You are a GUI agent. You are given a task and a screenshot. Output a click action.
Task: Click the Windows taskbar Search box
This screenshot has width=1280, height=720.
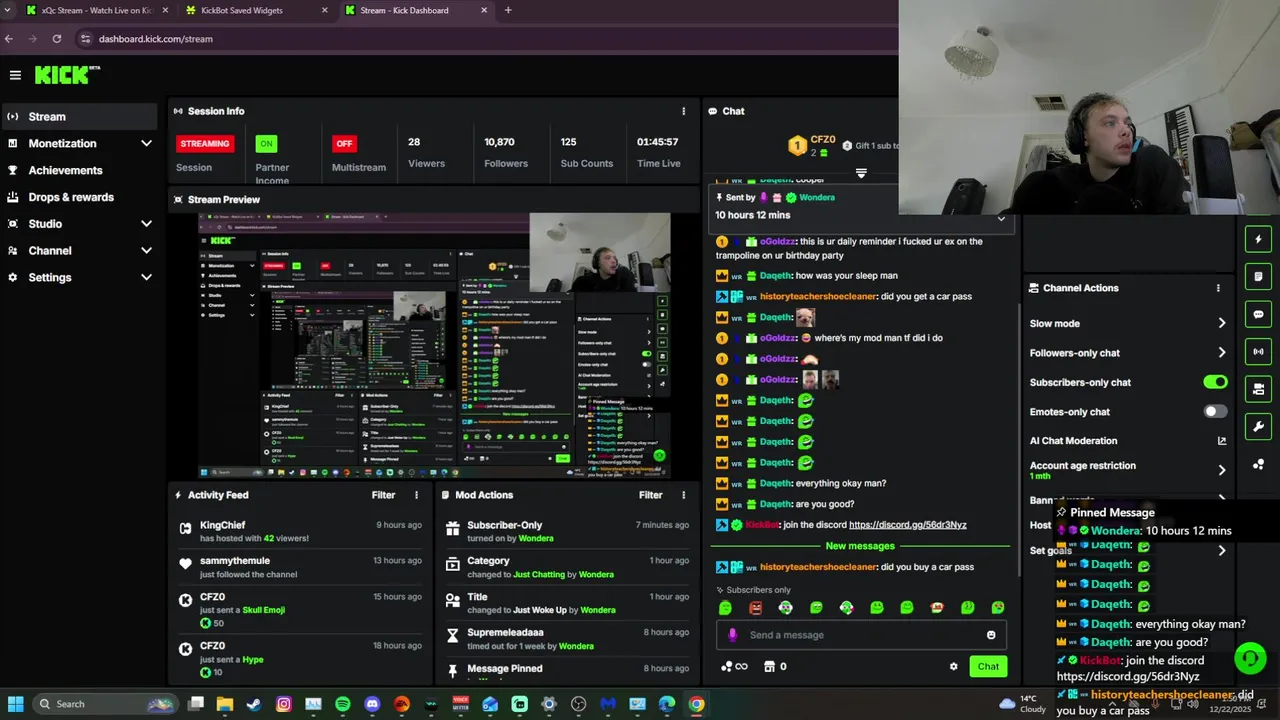pyautogui.click(x=104, y=704)
